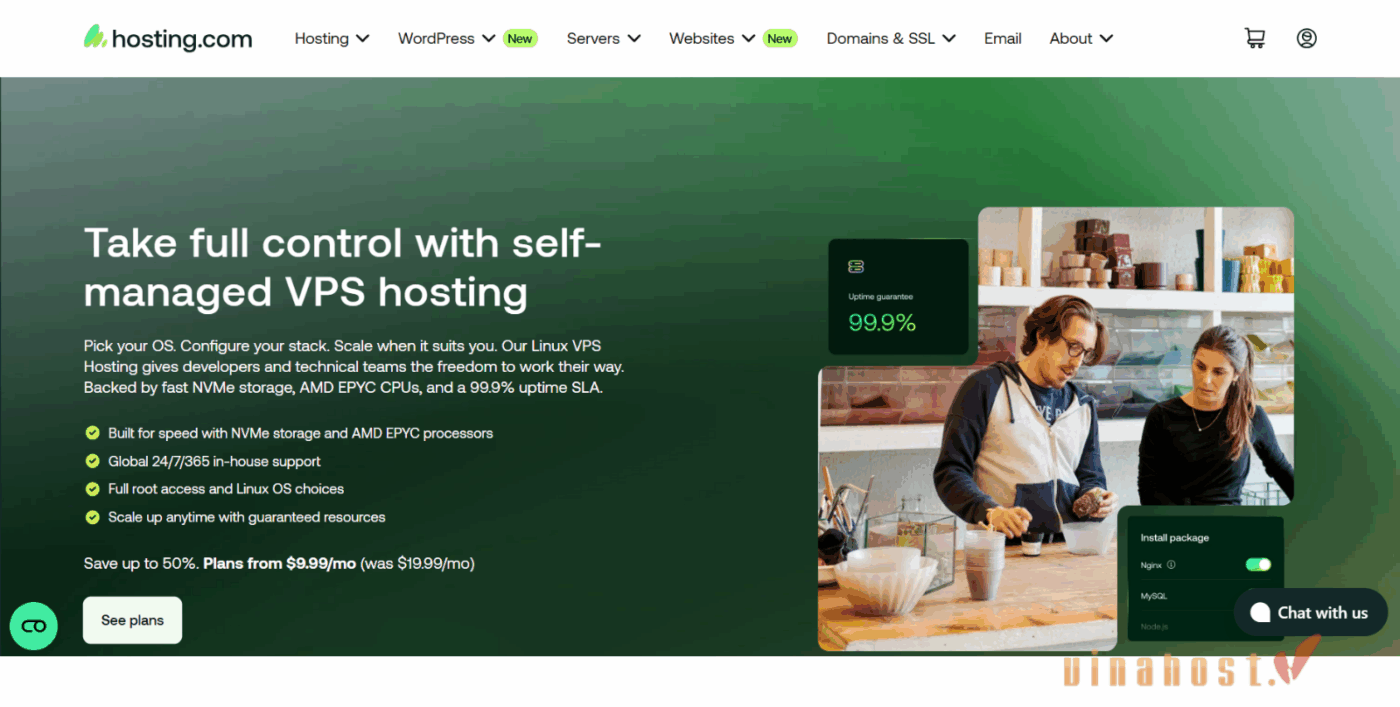Click the checkmark next to Scale up anytime
Screen dimensions: 1400x707
[x=92, y=517]
